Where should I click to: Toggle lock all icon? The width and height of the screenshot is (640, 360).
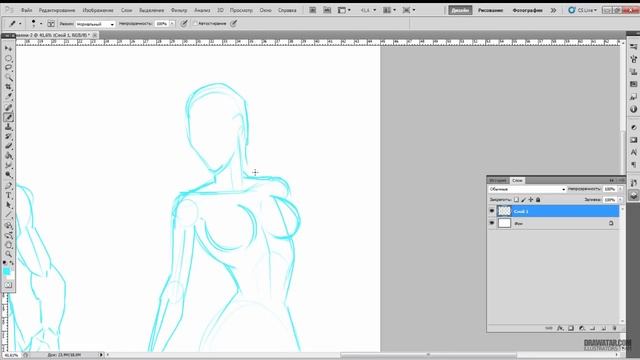[x=538, y=200]
